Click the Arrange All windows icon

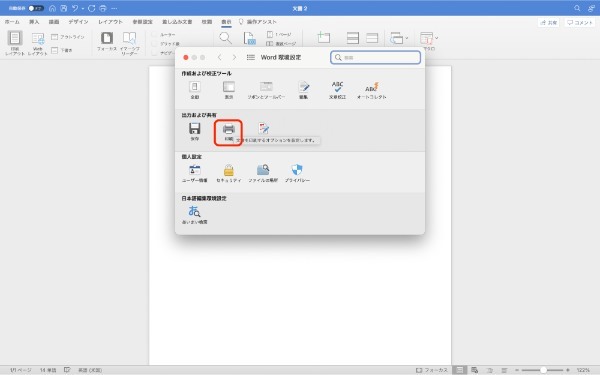[x=352, y=38]
